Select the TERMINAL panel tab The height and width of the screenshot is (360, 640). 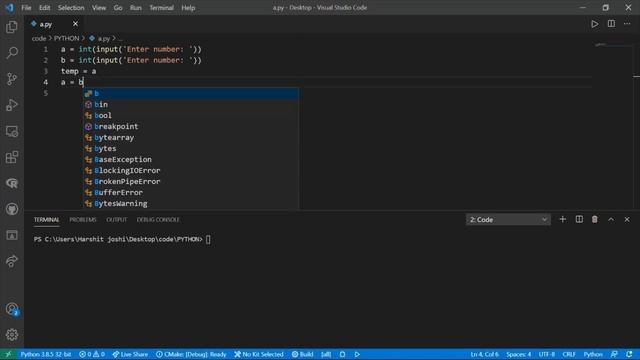pos(47,220)
